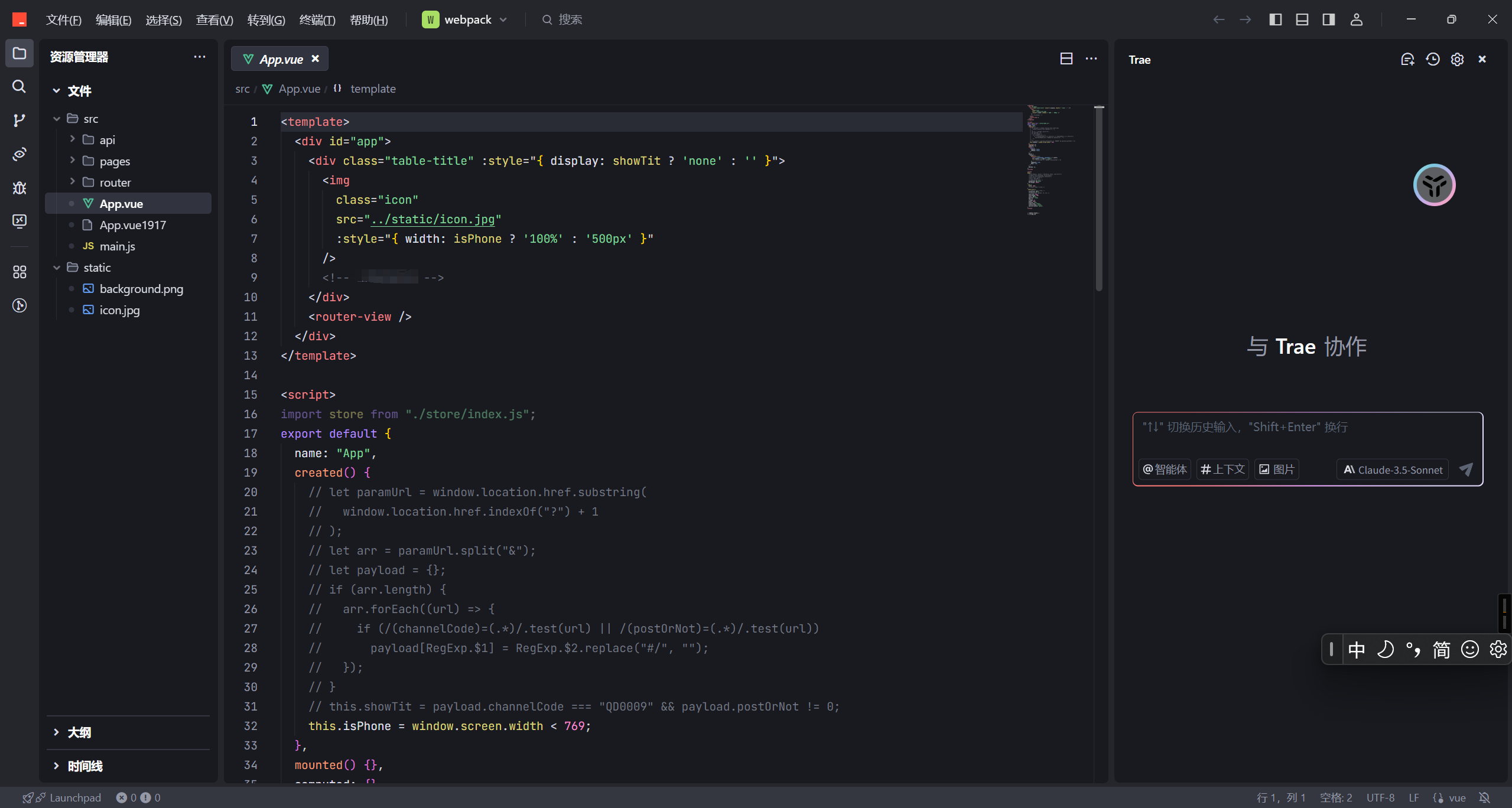Open the 终端(T) menu

[317, 19]
